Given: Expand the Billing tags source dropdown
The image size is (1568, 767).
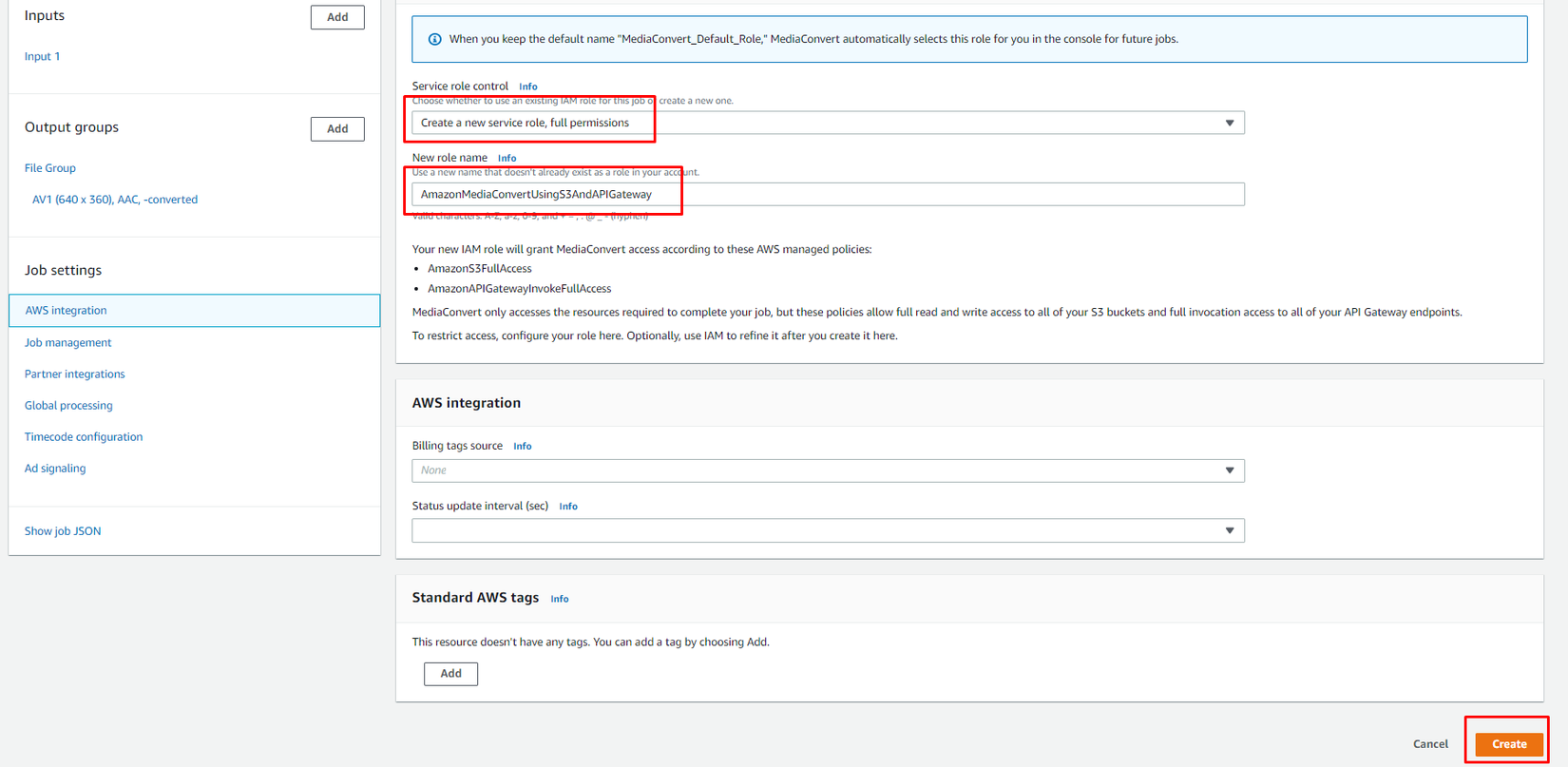Looking at the screenshot, I should coord(827,470).
